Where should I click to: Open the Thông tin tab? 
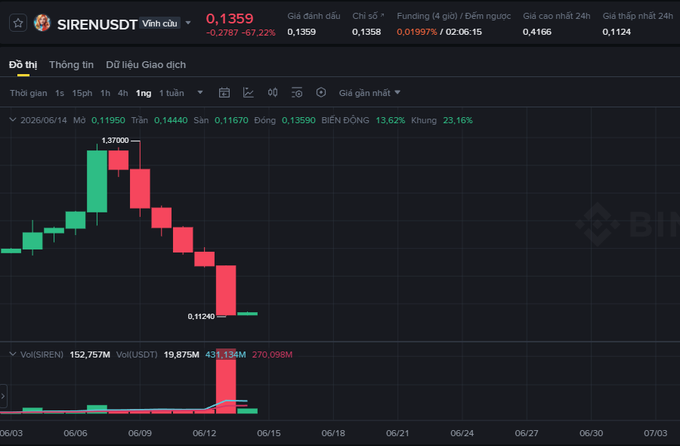click(71, 65)
